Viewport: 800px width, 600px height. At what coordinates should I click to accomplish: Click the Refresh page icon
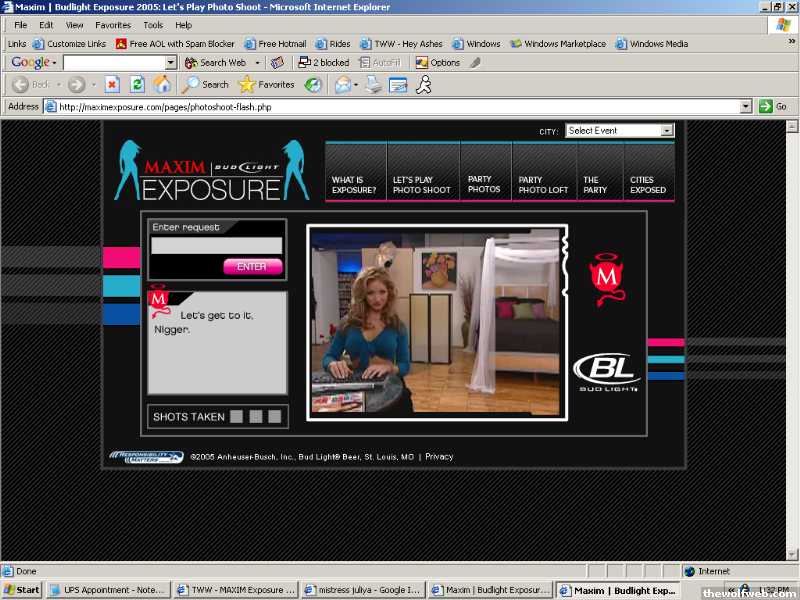tap(138, 85)
